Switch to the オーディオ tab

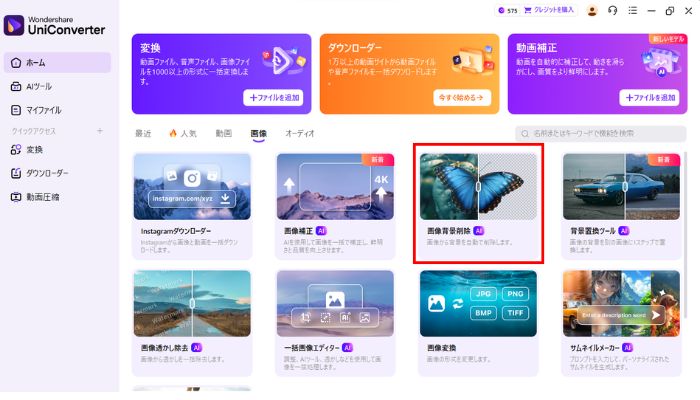click(300, 133)
